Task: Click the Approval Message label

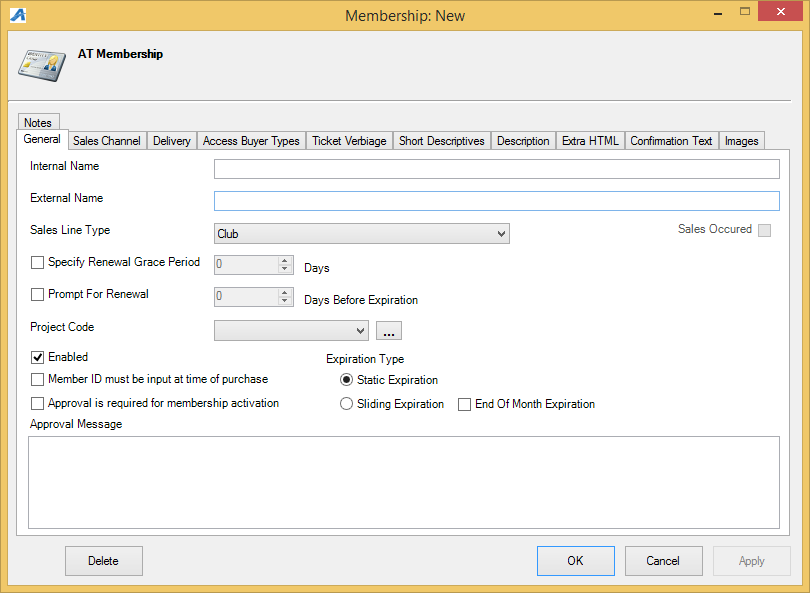Action: 76,424
